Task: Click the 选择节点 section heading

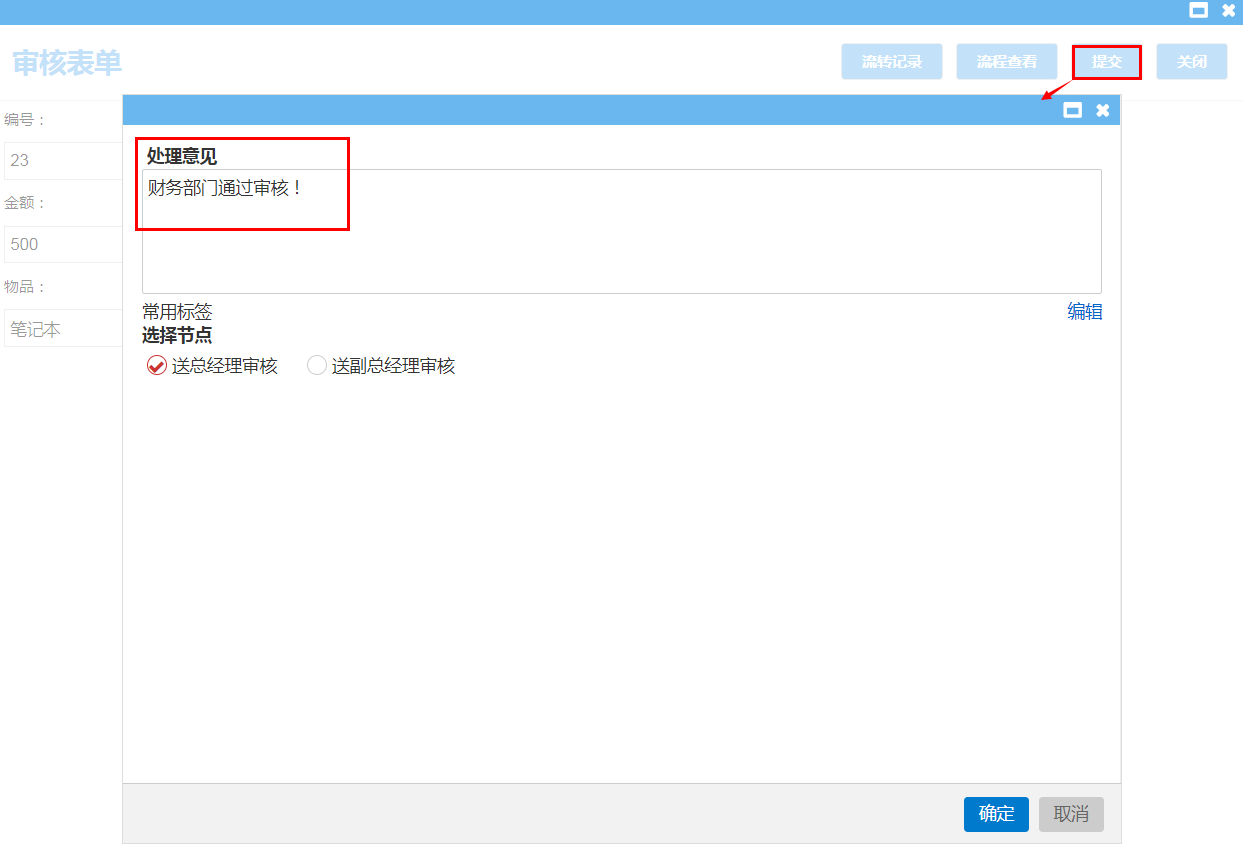Action: 177,336
